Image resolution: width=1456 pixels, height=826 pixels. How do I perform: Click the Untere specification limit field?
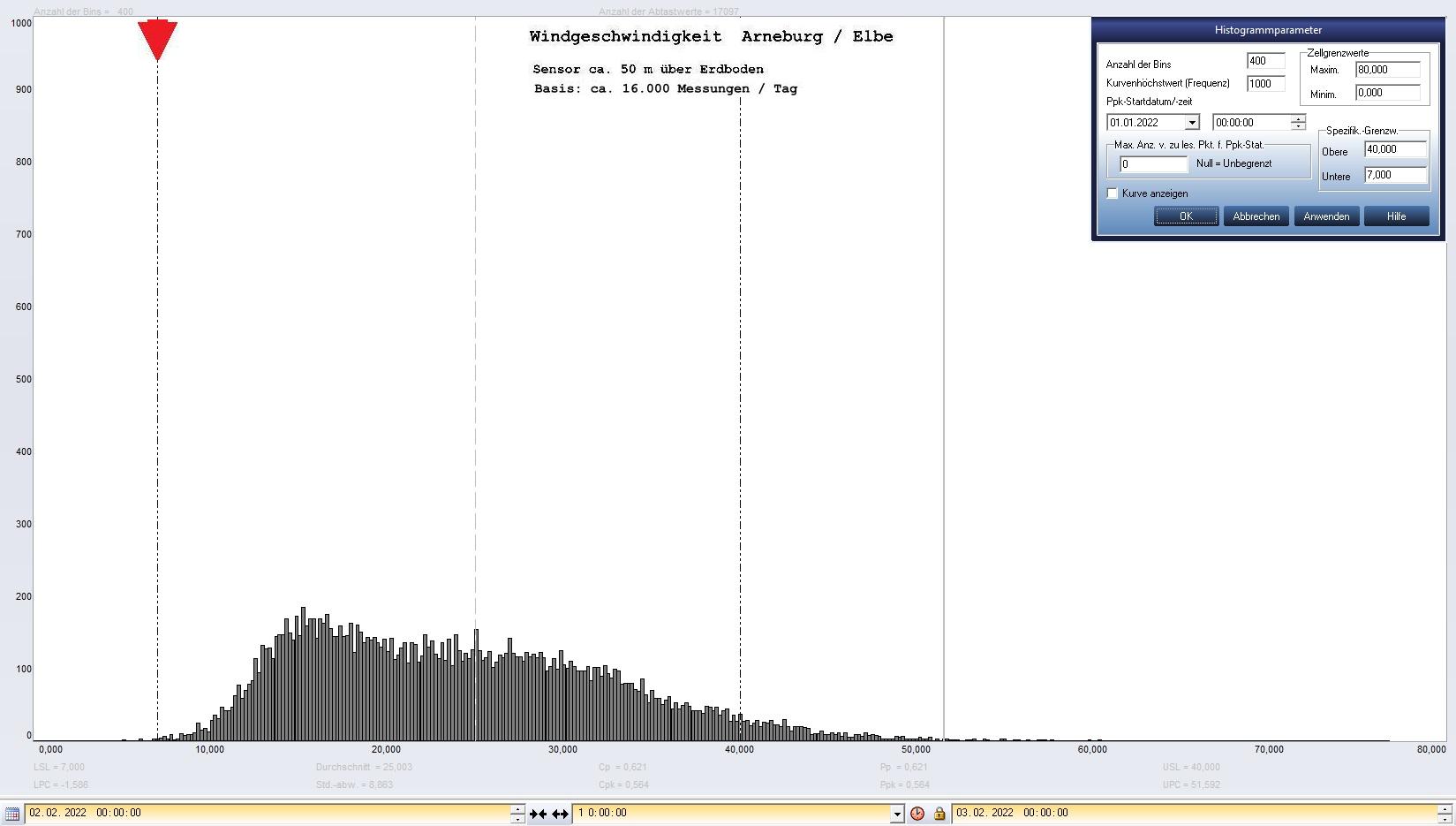[x=1395, y=175]
